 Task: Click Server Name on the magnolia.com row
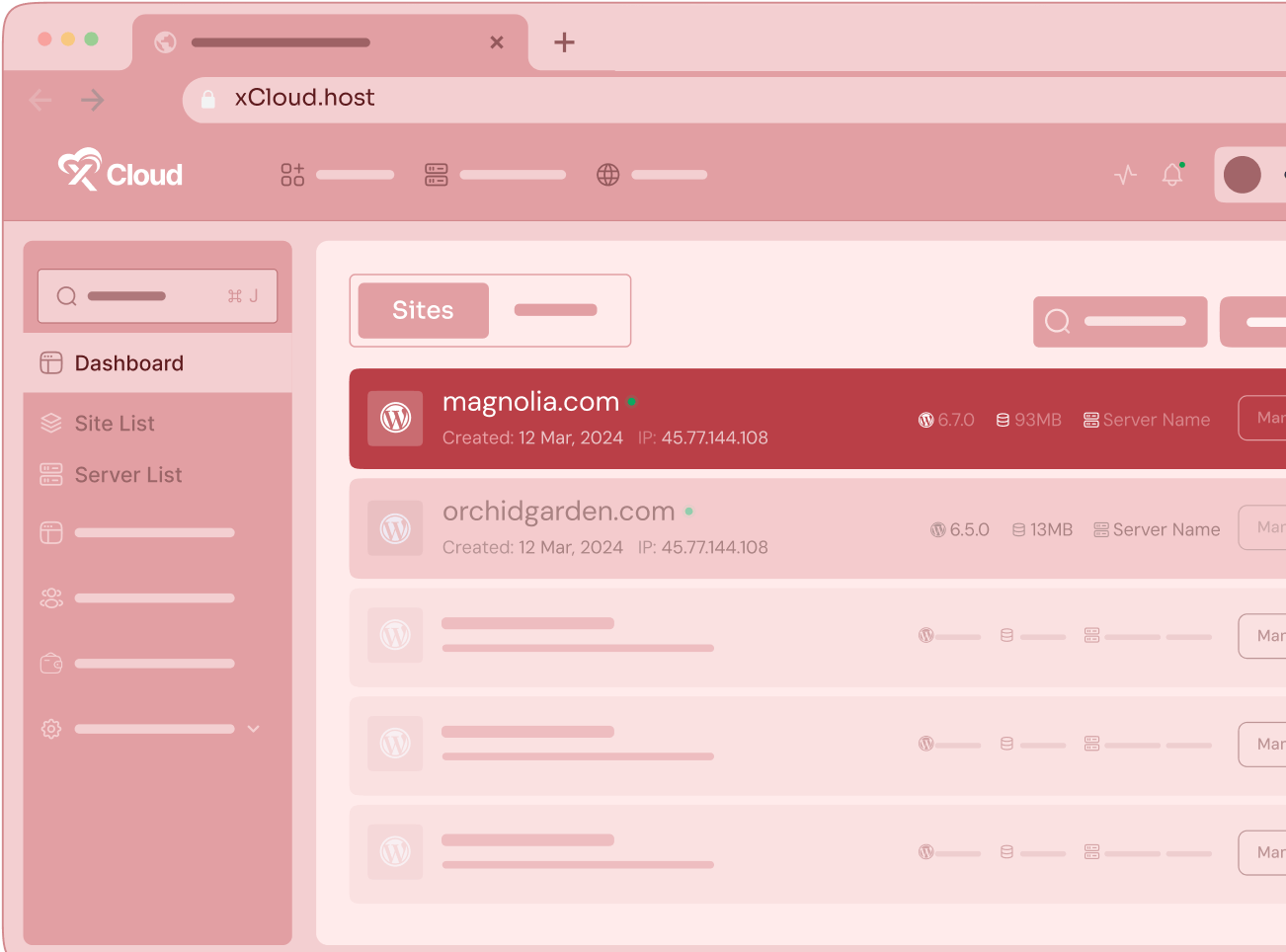[1157, 420]
